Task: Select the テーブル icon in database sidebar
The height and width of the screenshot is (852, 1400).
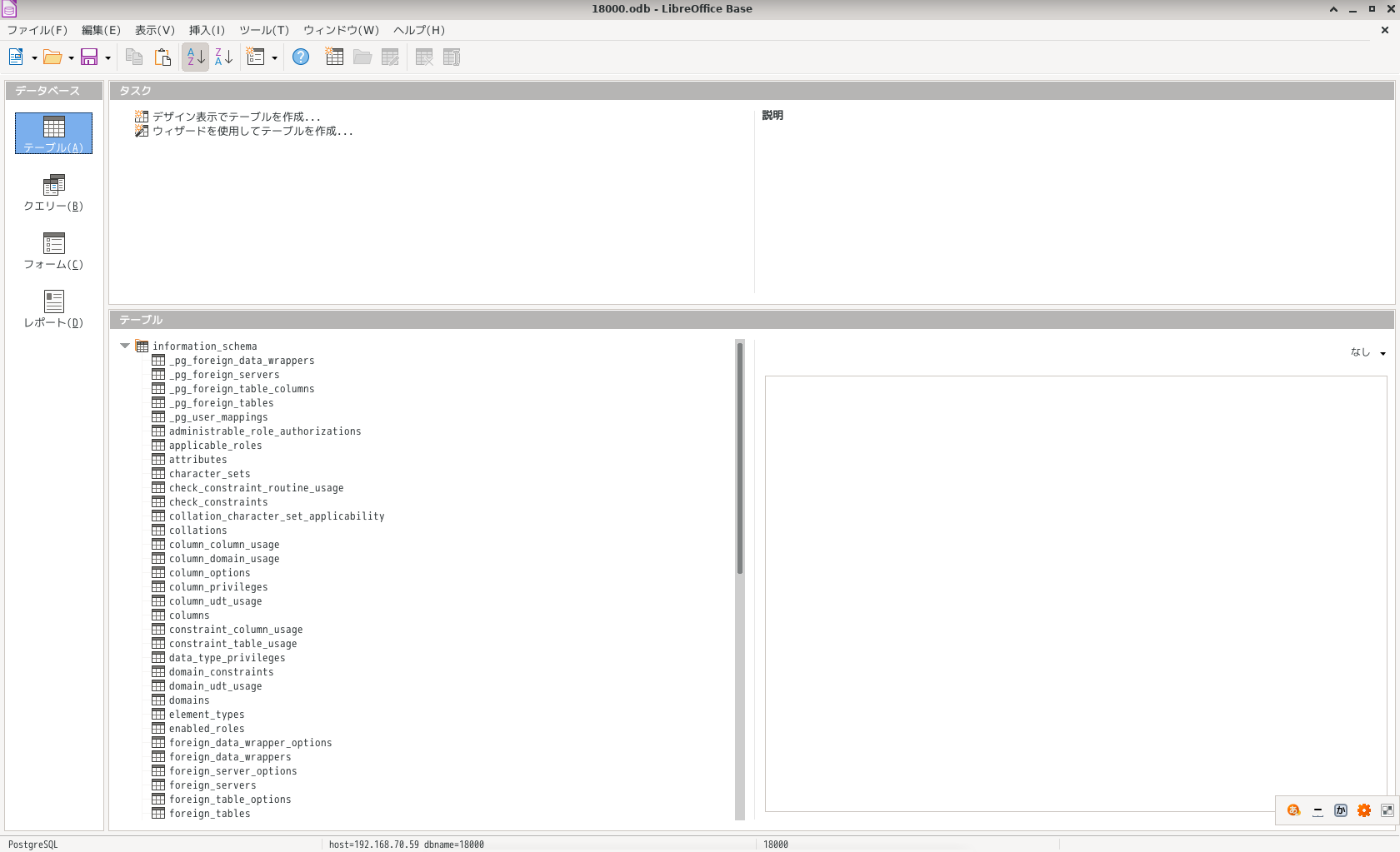Action: 52,132
